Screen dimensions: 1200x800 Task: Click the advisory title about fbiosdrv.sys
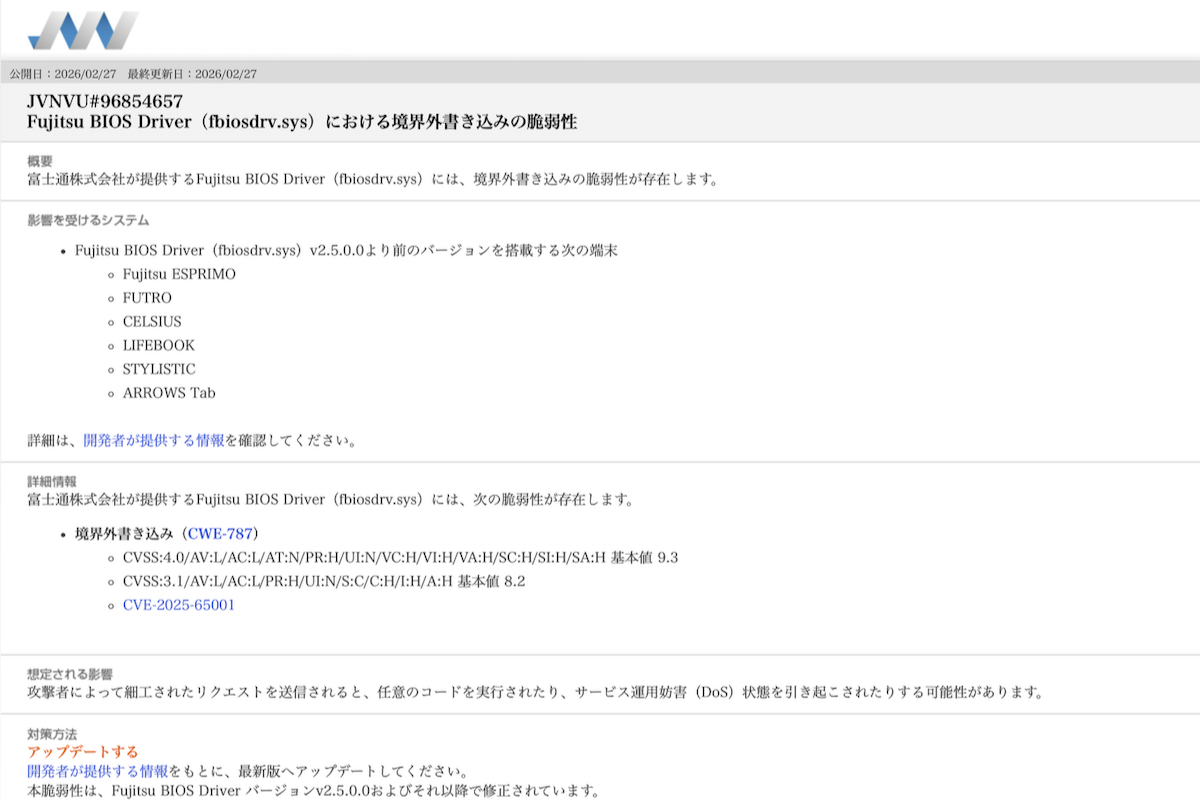click(x=302, y=123)
